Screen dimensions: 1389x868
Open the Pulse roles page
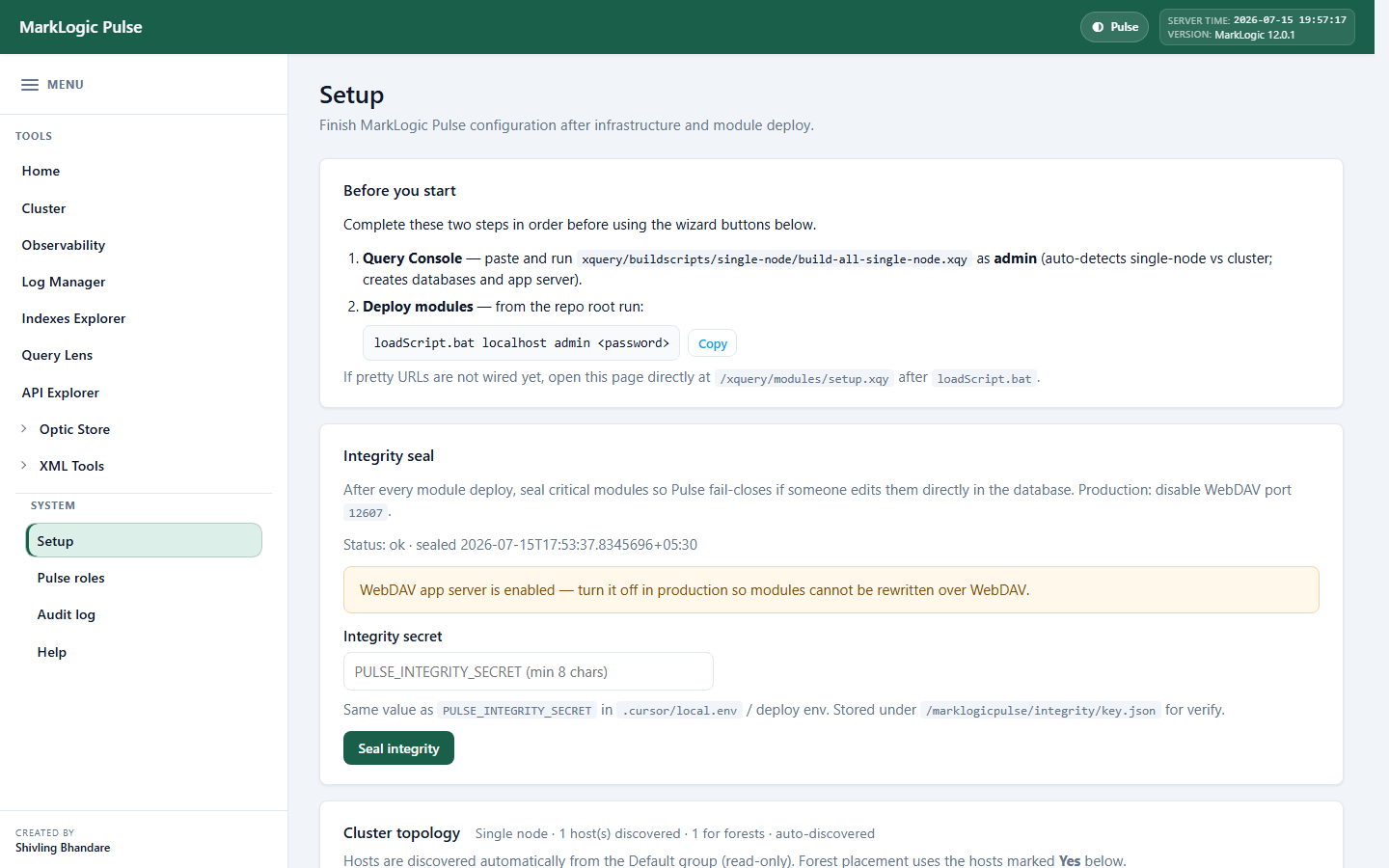point(70,578)
